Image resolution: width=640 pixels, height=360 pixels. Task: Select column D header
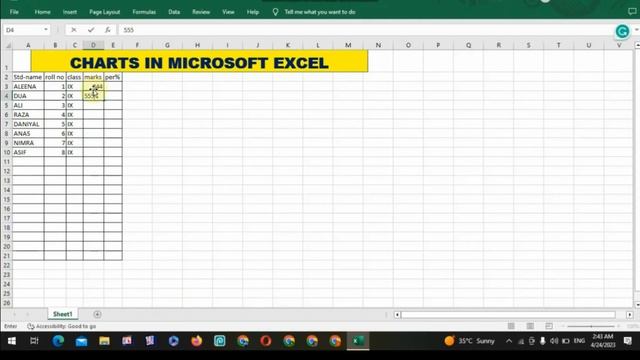pyautogui.click(x=93, y=45)
